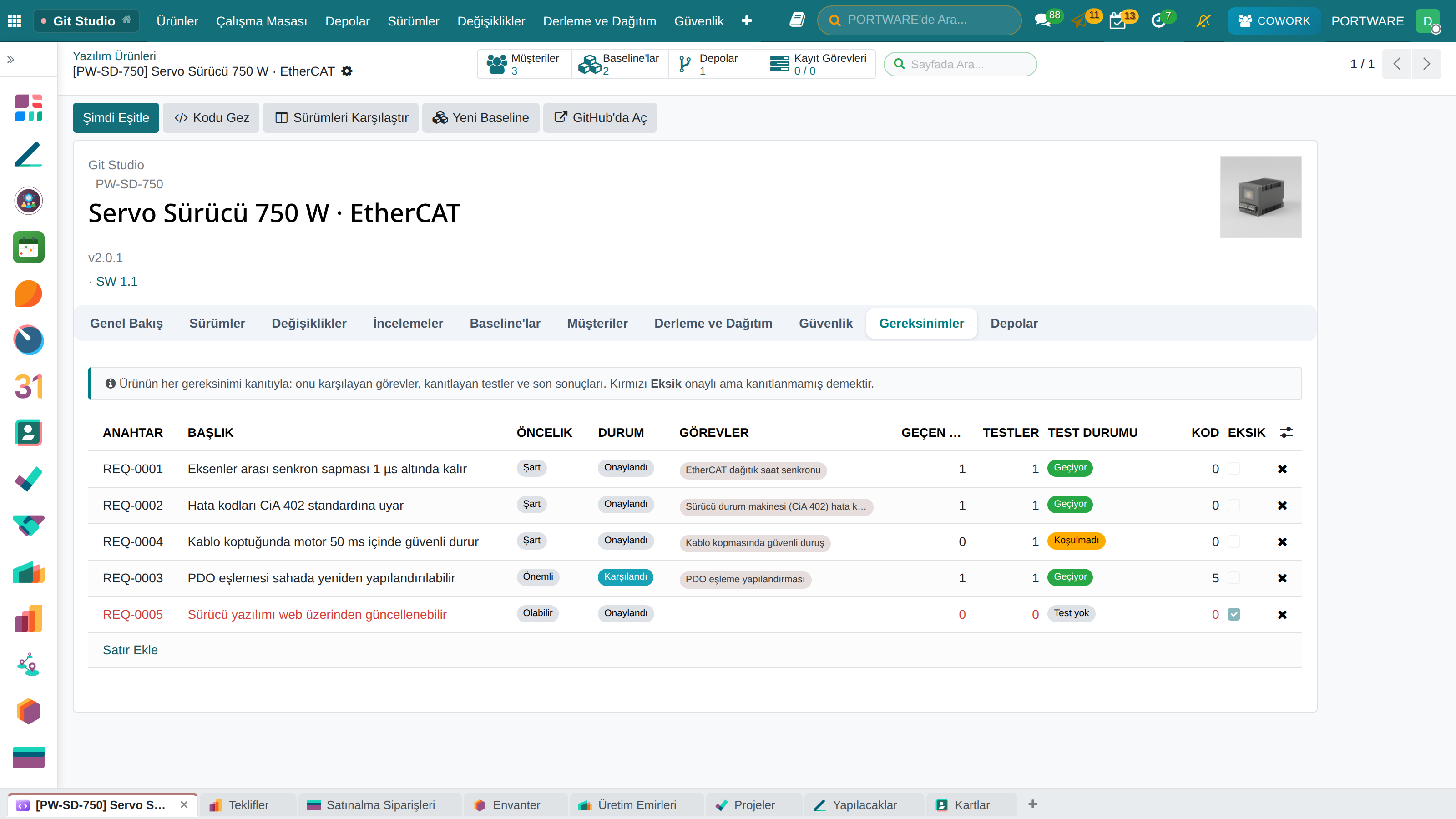Open the Müşteriler stat button
The height and width of the screenshot is (819, 1456).
click(x=524, y=64)
